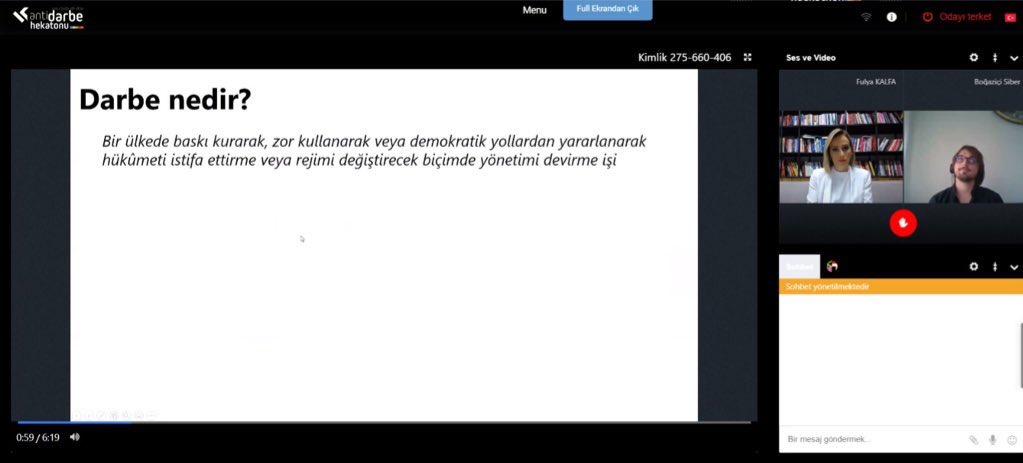1023x463 pixels.
Task: Click the orange Sohbet yönetilmektedir banner
Action: click(x=901, y=287)
